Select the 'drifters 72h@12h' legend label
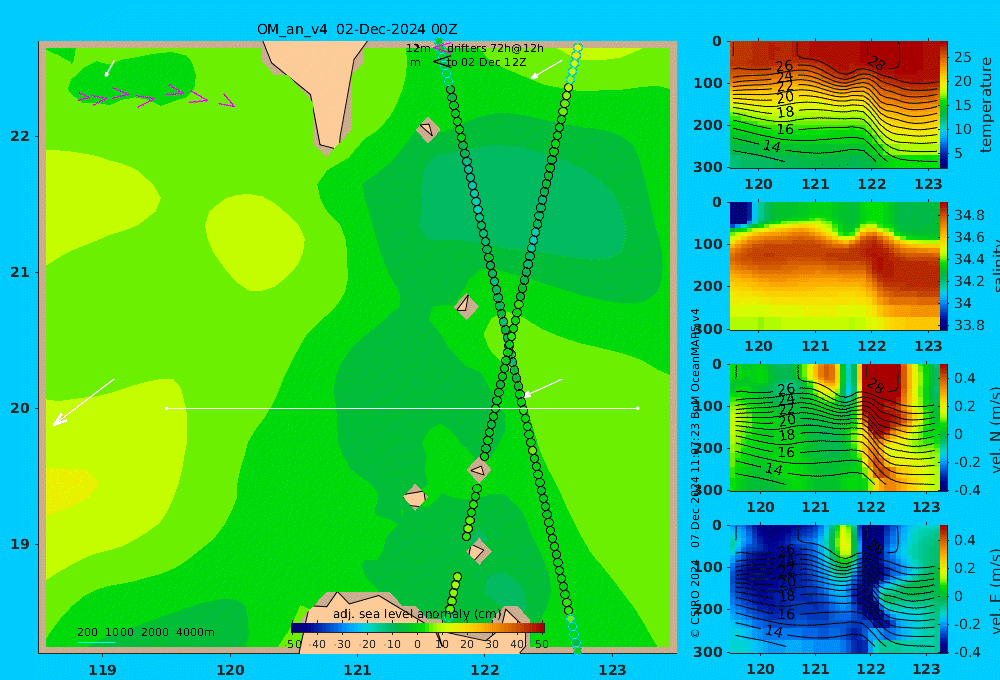The height and width of the screenshot is (680, 1000). (496, 48)
